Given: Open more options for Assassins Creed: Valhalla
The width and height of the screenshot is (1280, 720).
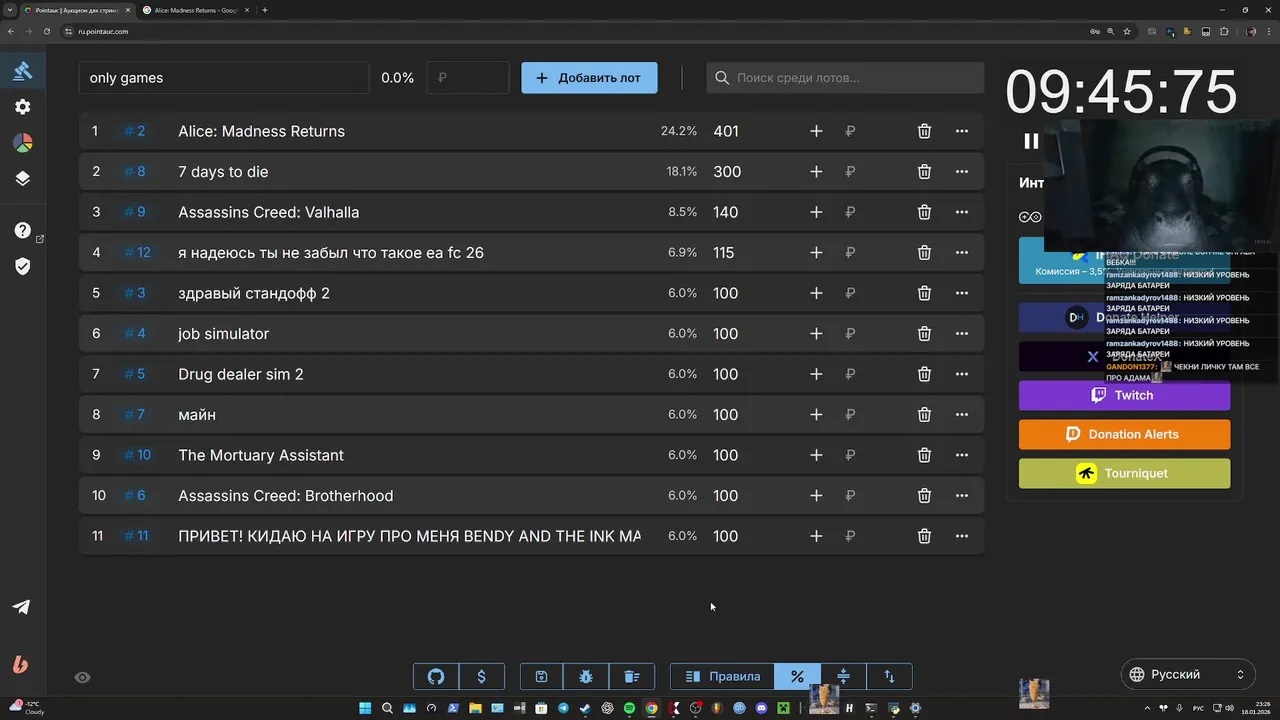Looking at the screenshot, I should [962, 212].
